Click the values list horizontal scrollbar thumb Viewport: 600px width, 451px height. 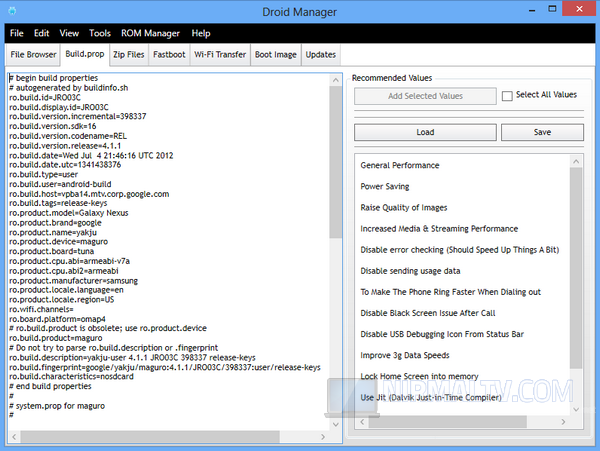[447, 422]
